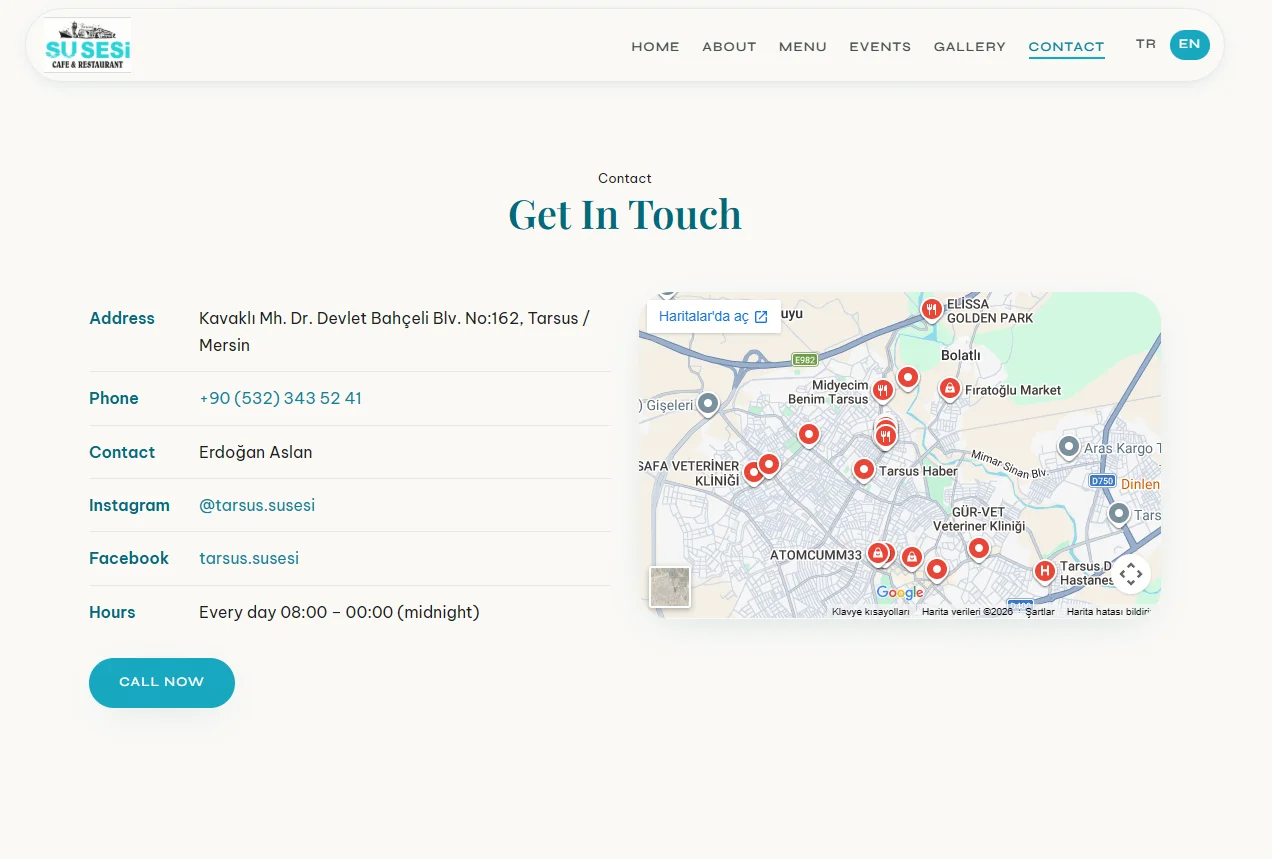Click the "Get In Touch" heading

(625, 214)
